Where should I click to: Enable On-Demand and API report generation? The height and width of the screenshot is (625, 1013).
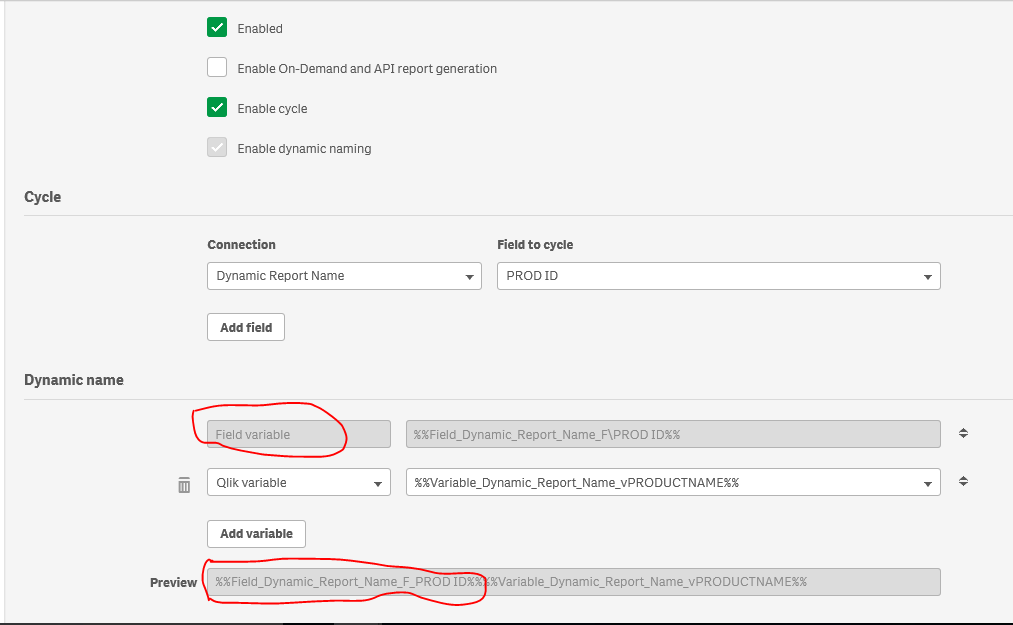217,68
